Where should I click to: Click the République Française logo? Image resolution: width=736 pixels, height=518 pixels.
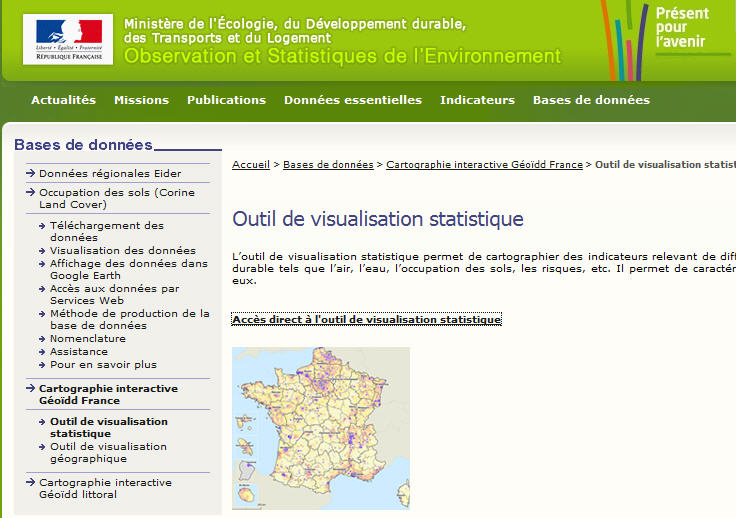pyautogui.click(x=68, y=39)
